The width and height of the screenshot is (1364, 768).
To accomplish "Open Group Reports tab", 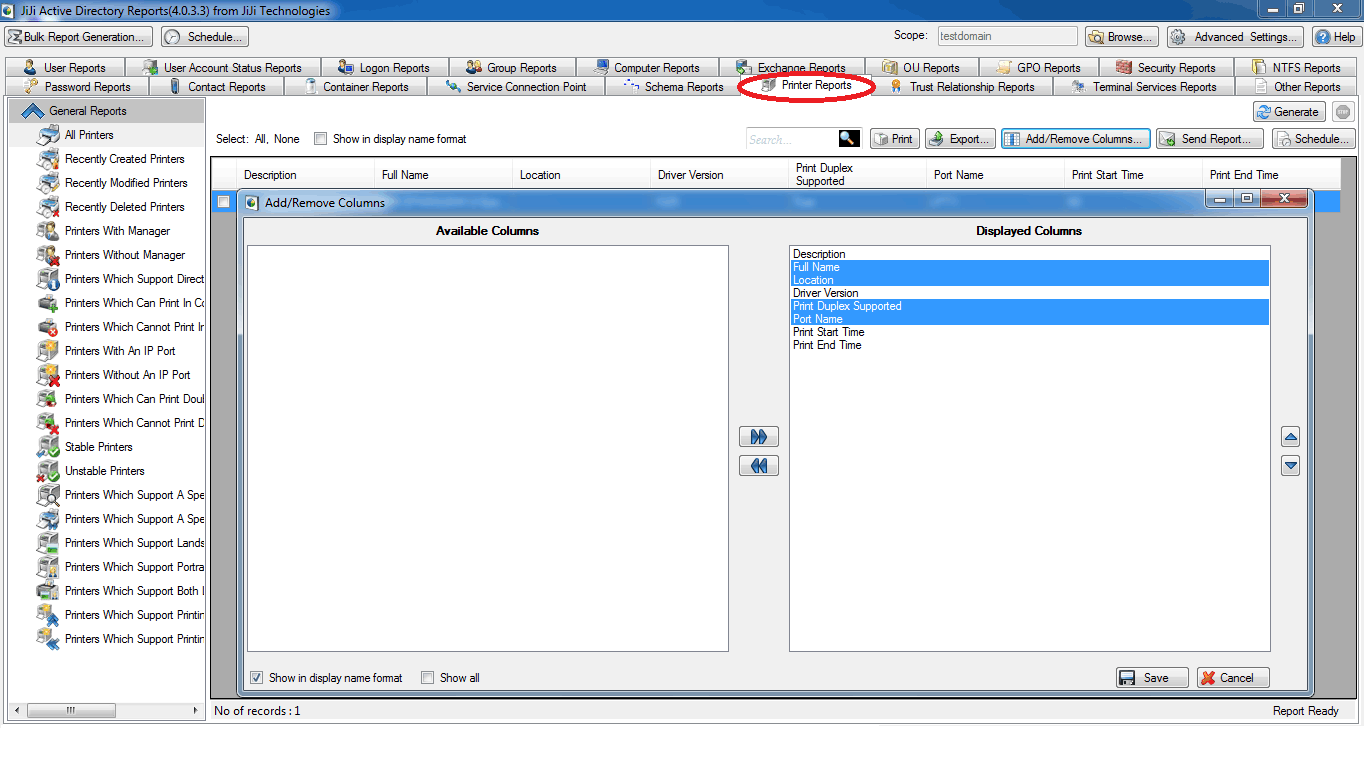I will [512, 68].
